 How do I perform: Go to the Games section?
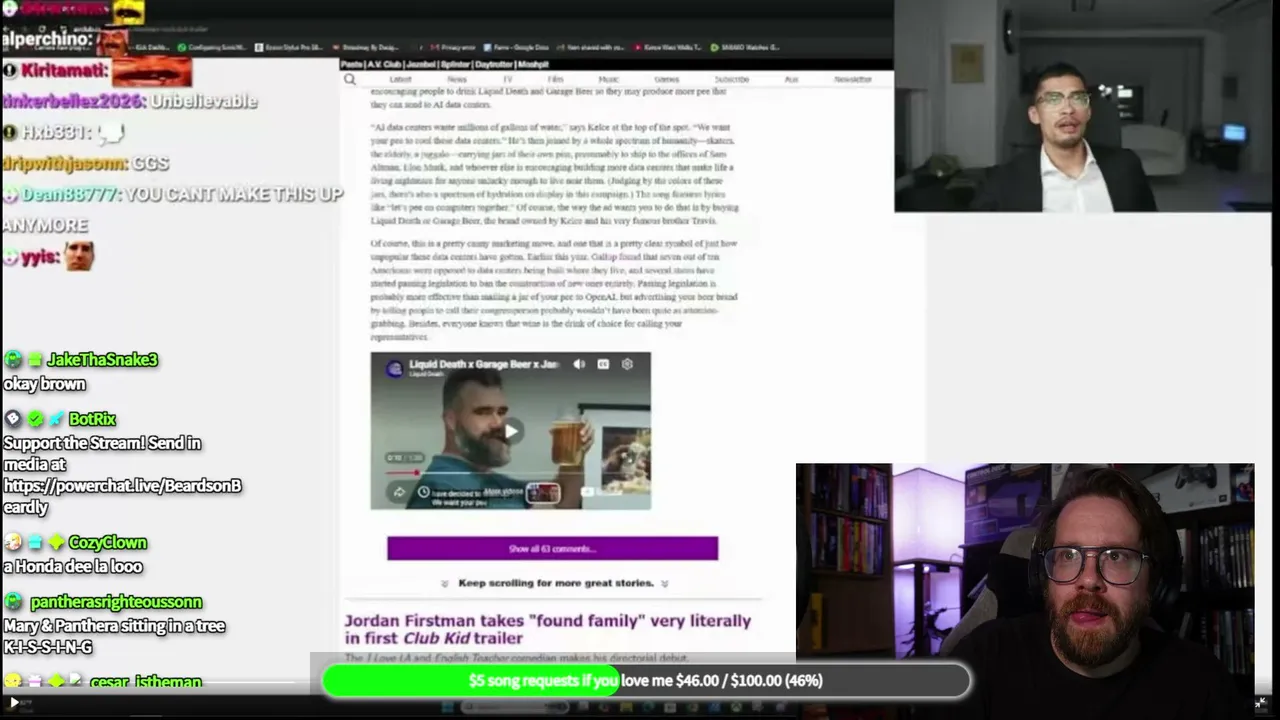click(666, 79)
